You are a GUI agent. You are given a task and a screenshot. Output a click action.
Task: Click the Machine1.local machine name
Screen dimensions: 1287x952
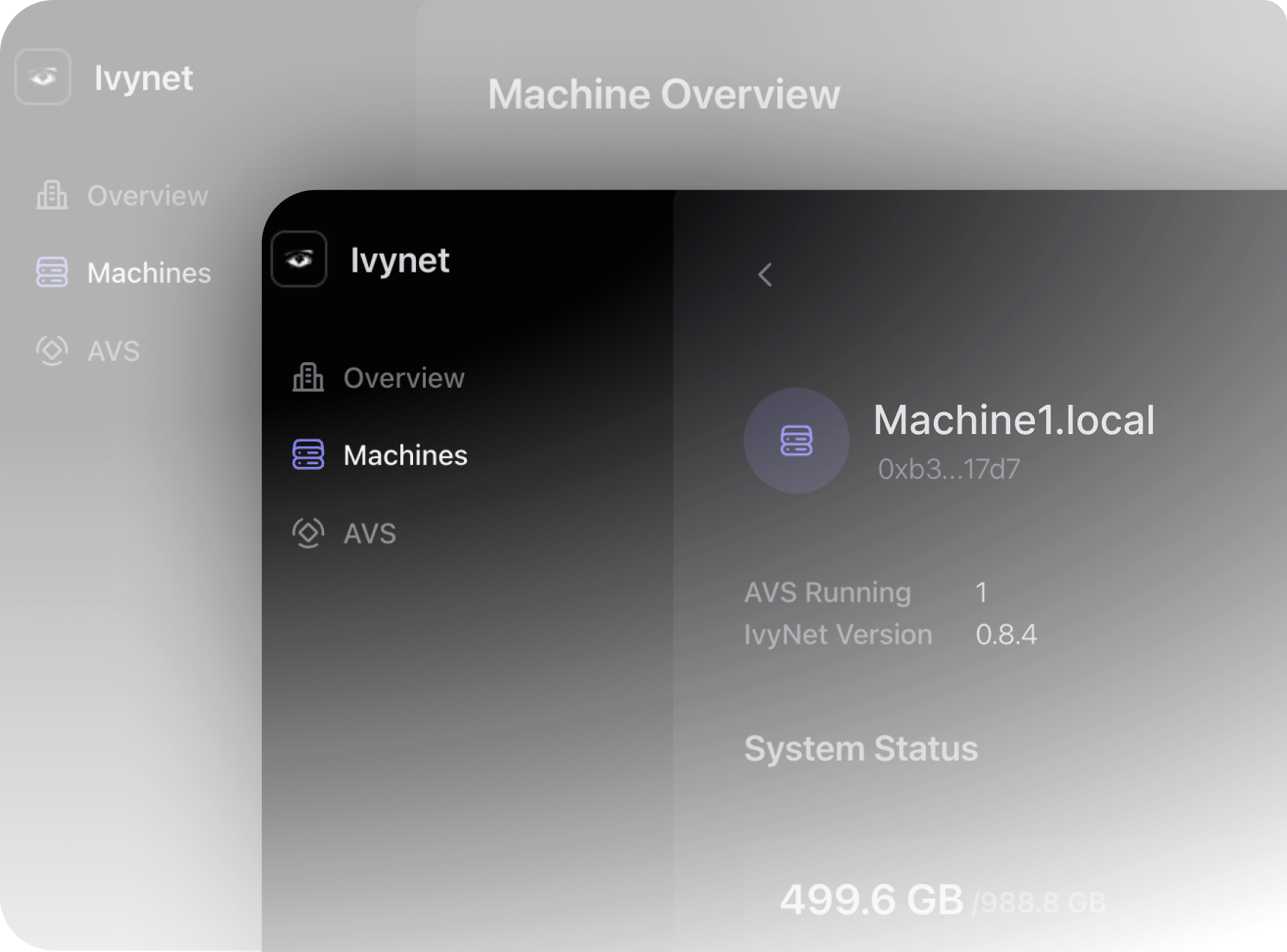1014,420
